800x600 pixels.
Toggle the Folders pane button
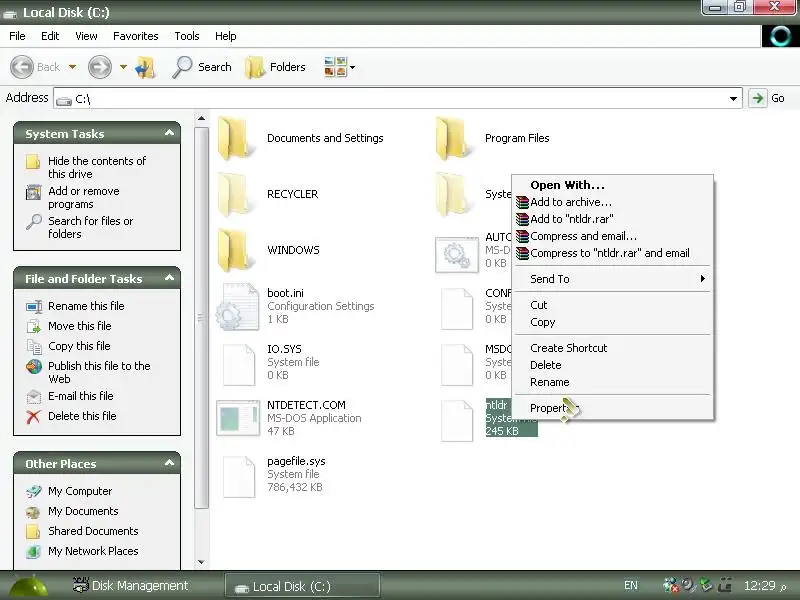[x=276, y=67]
